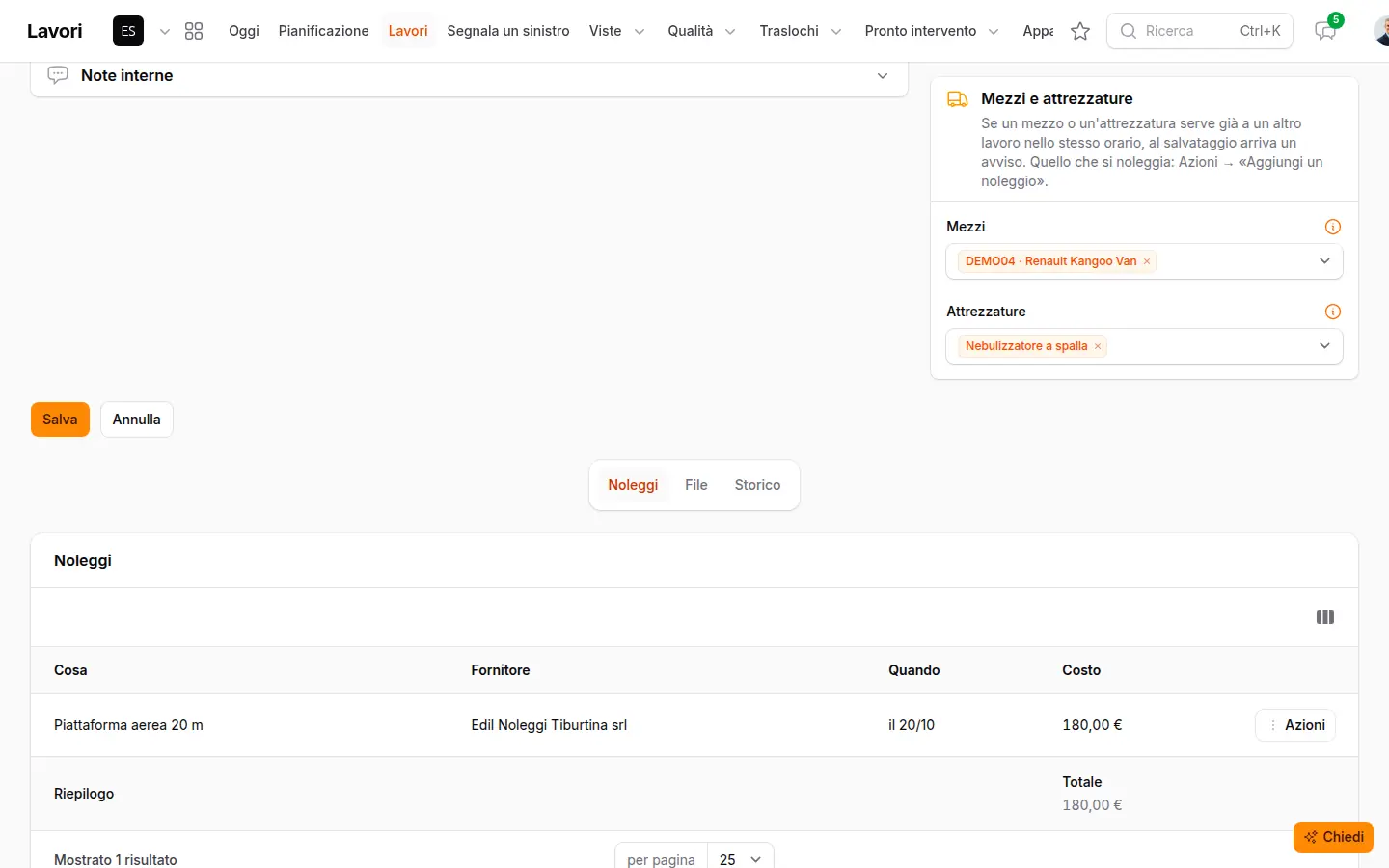This screenshot has width=1389, height=868.
Task: Go to Oggi in the navigation
Action: click(244, 31)
